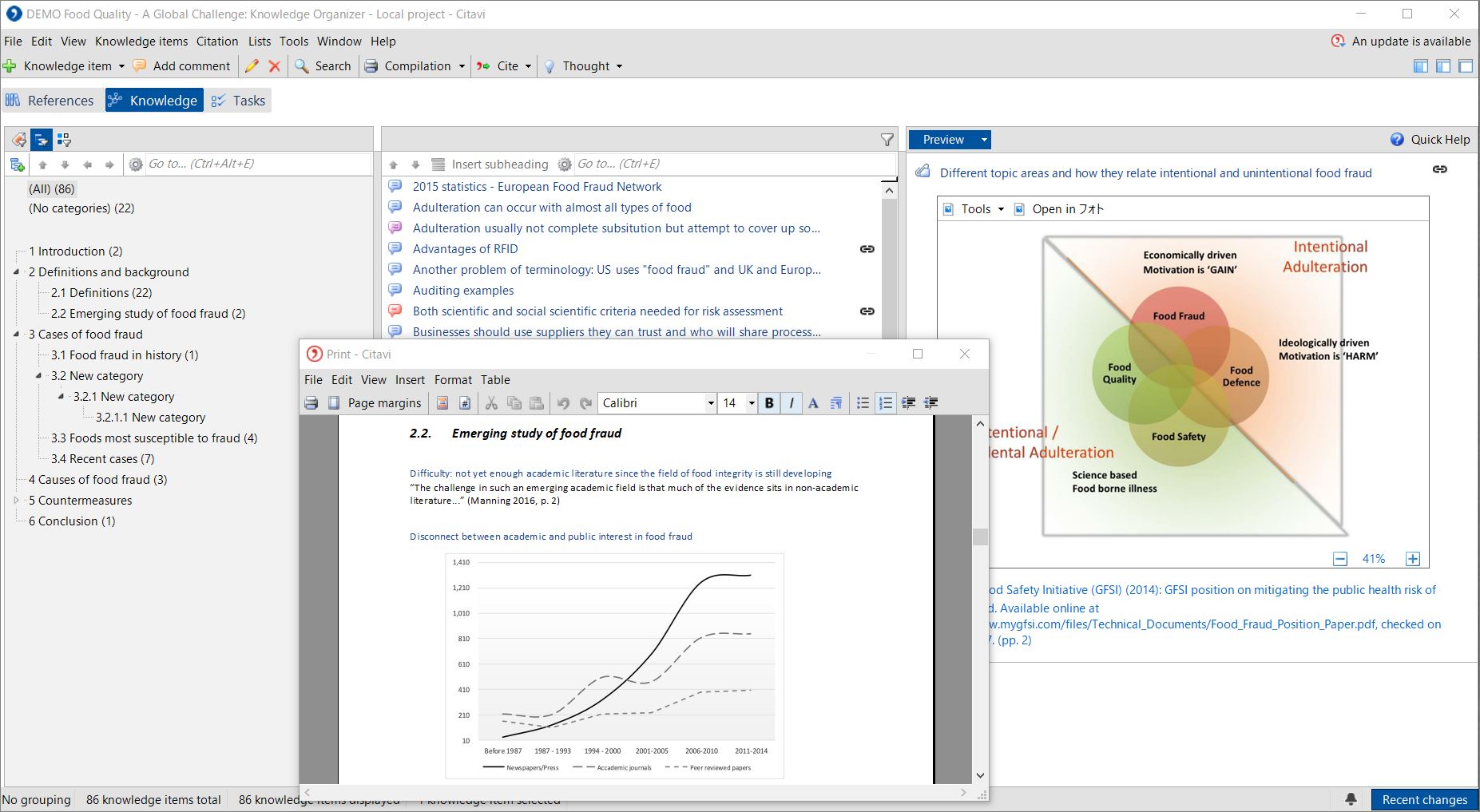Click the gear icon beside the category Go to field
Screen dimensions: 1480x812
(x=136, y=164)
